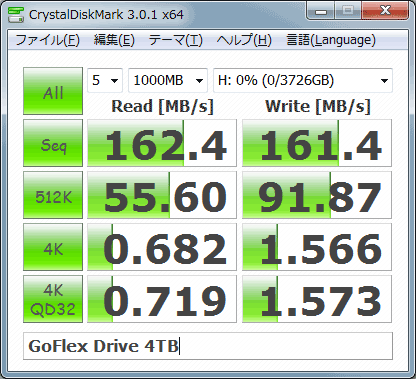Click the CrystalDiskMark app icon in title bar
The image size is (416, 379).
point(16,15)
